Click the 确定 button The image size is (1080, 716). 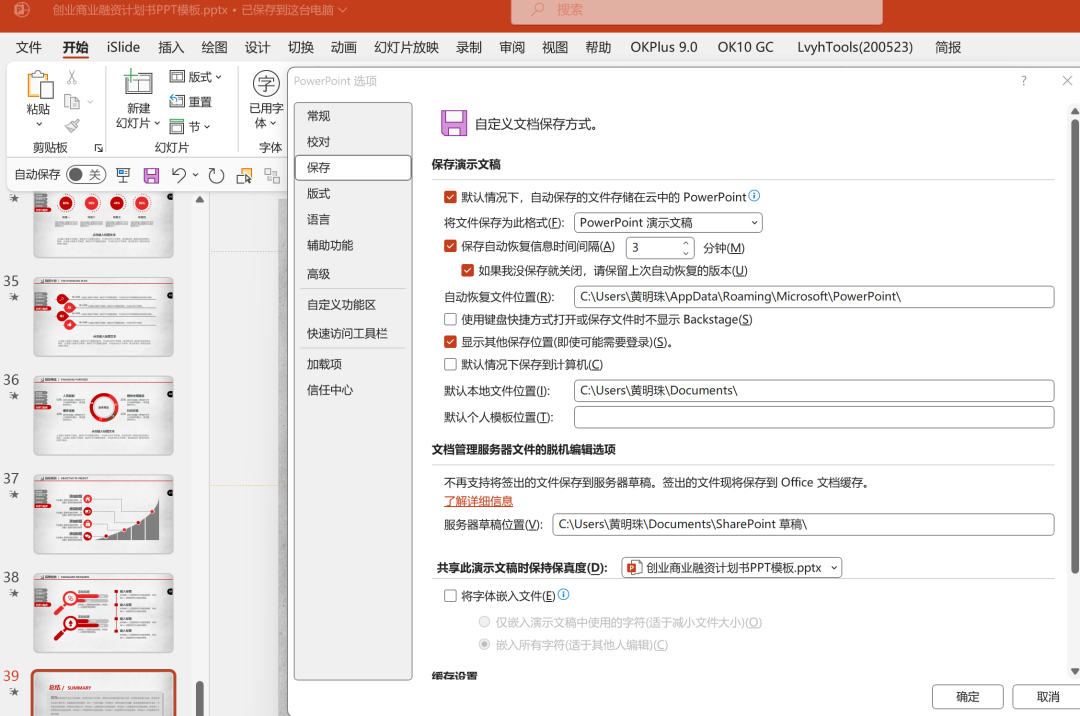click(967, 697)
